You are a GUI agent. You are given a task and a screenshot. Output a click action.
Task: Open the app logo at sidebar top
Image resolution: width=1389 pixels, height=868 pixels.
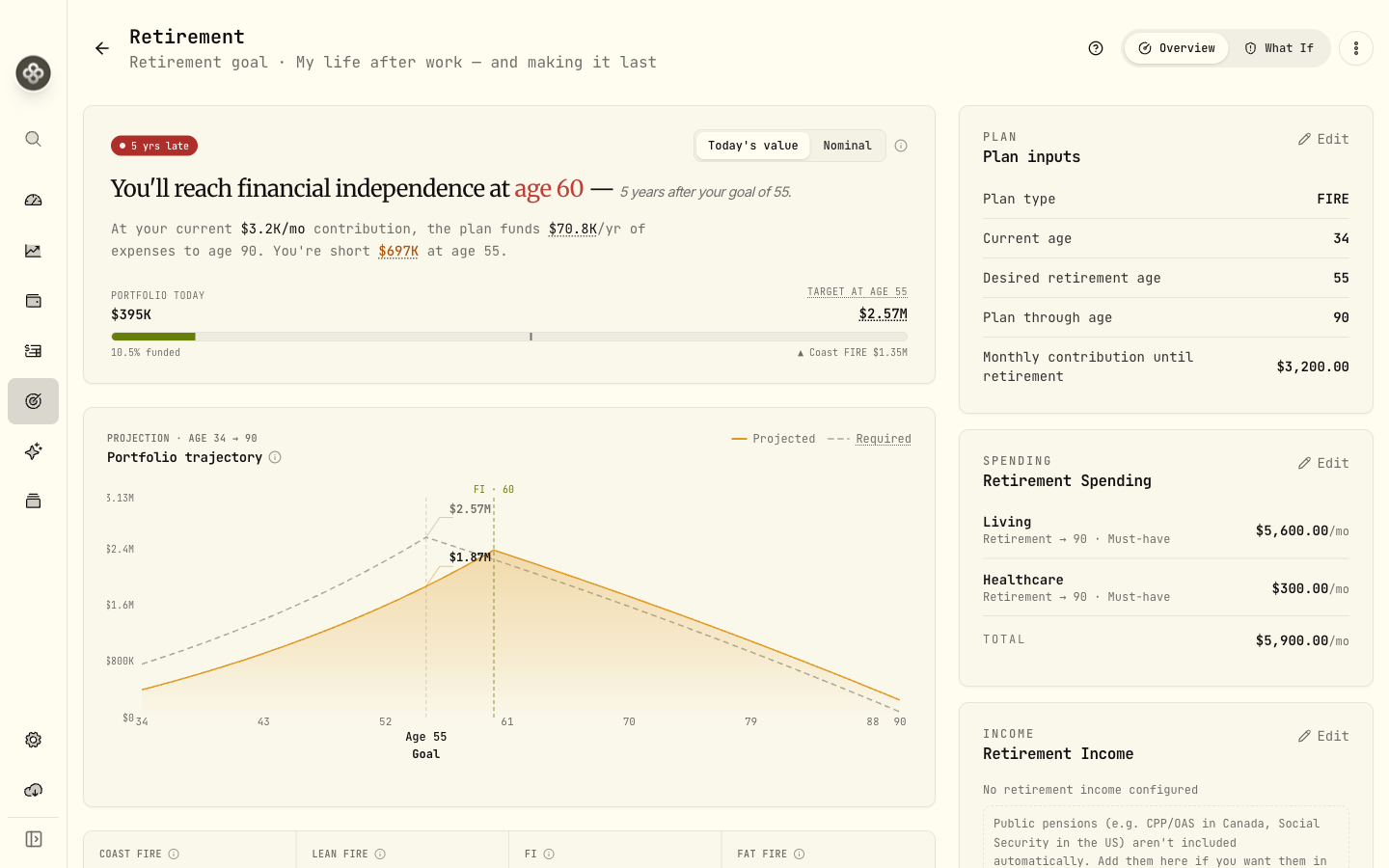33,73
